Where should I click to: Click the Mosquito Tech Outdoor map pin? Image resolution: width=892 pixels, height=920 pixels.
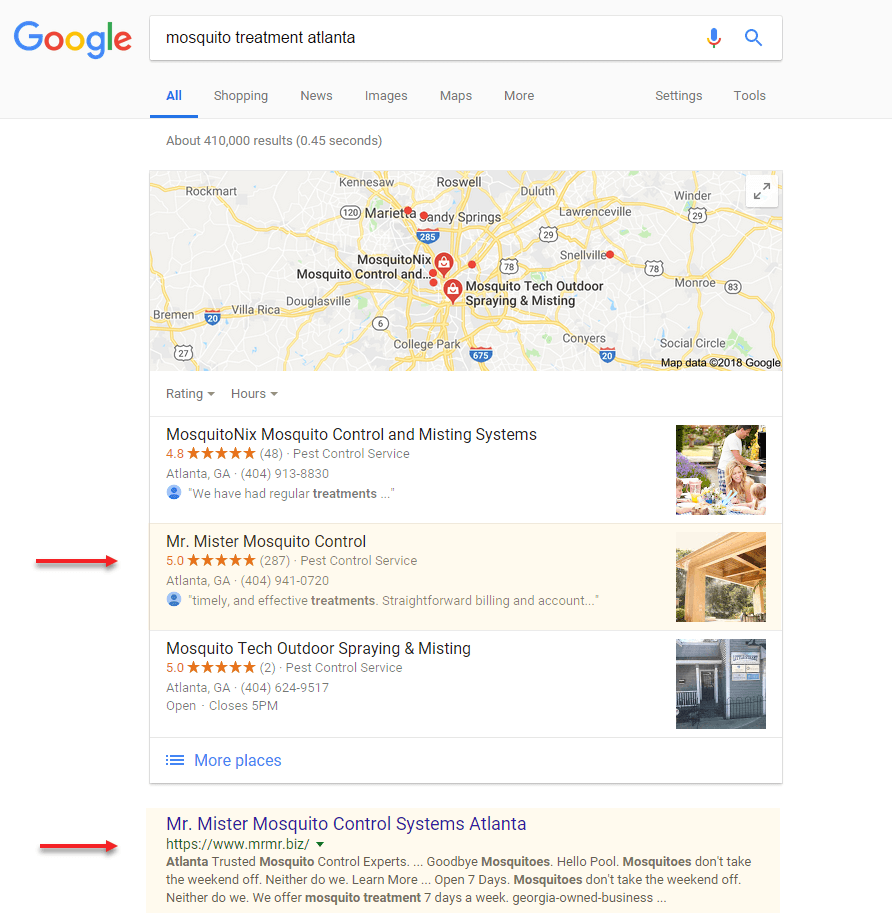click(452, 290)
